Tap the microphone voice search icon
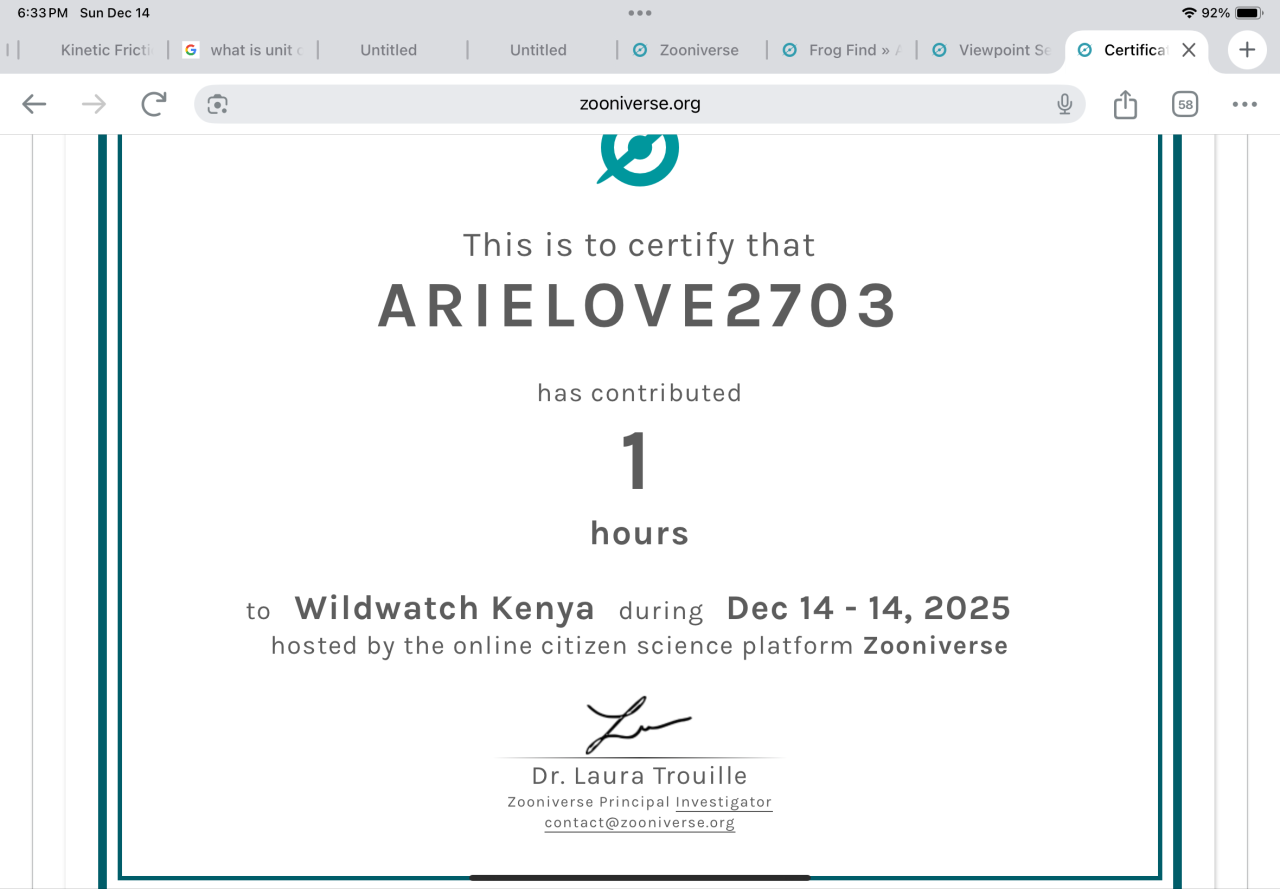This screenshot has width=1280, height=889. pyautogui.click(x=1065, y=104)
